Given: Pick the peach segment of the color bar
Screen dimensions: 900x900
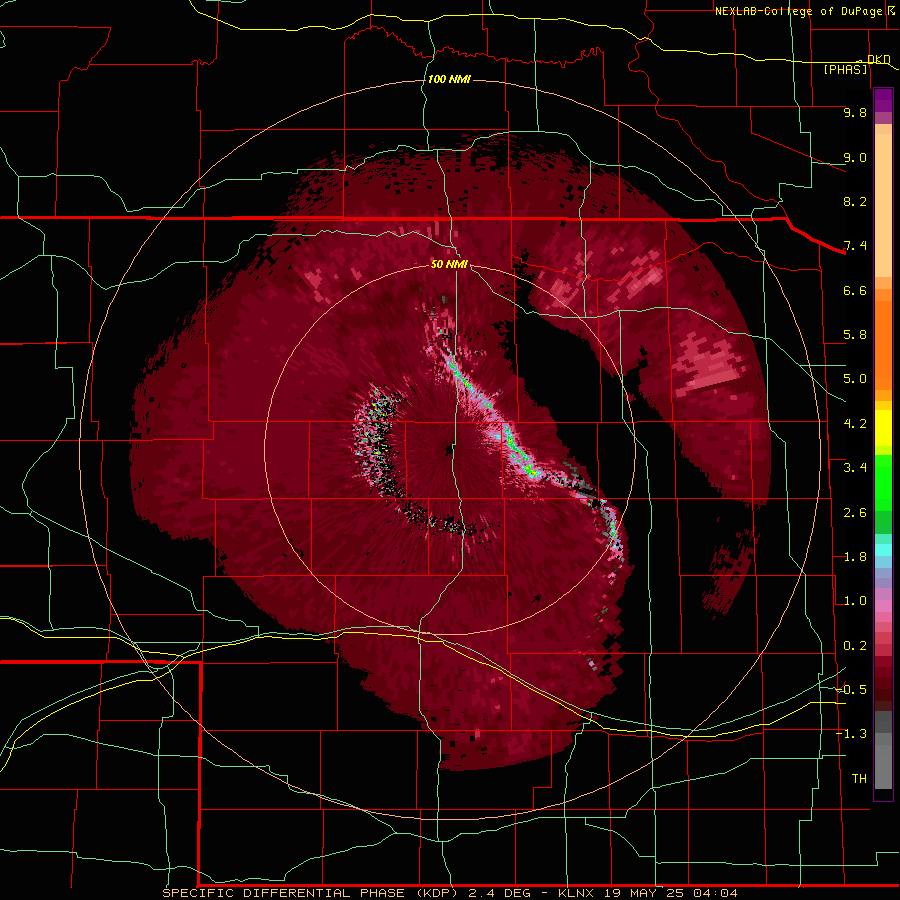Looking at the screenshot, I should tap(883, 207).
